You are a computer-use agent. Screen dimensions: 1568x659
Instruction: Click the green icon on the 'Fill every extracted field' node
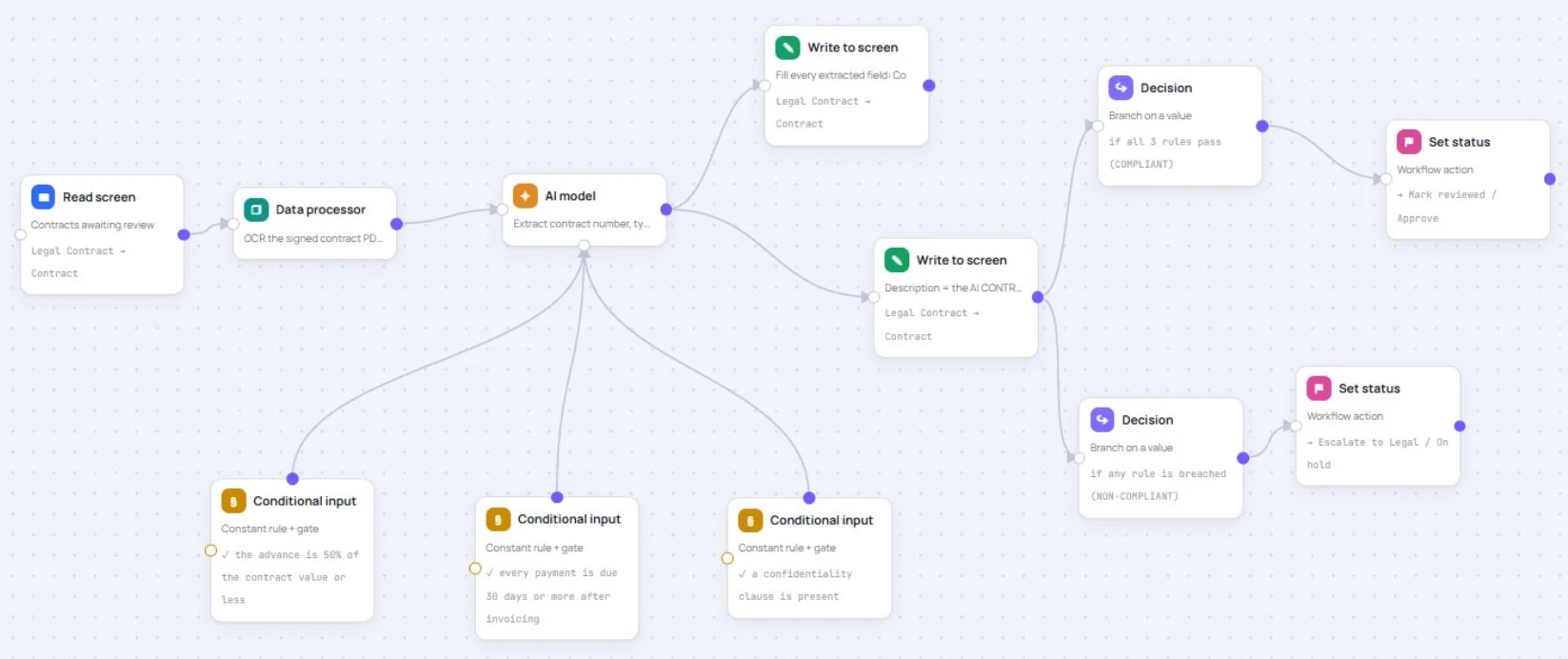787,48
